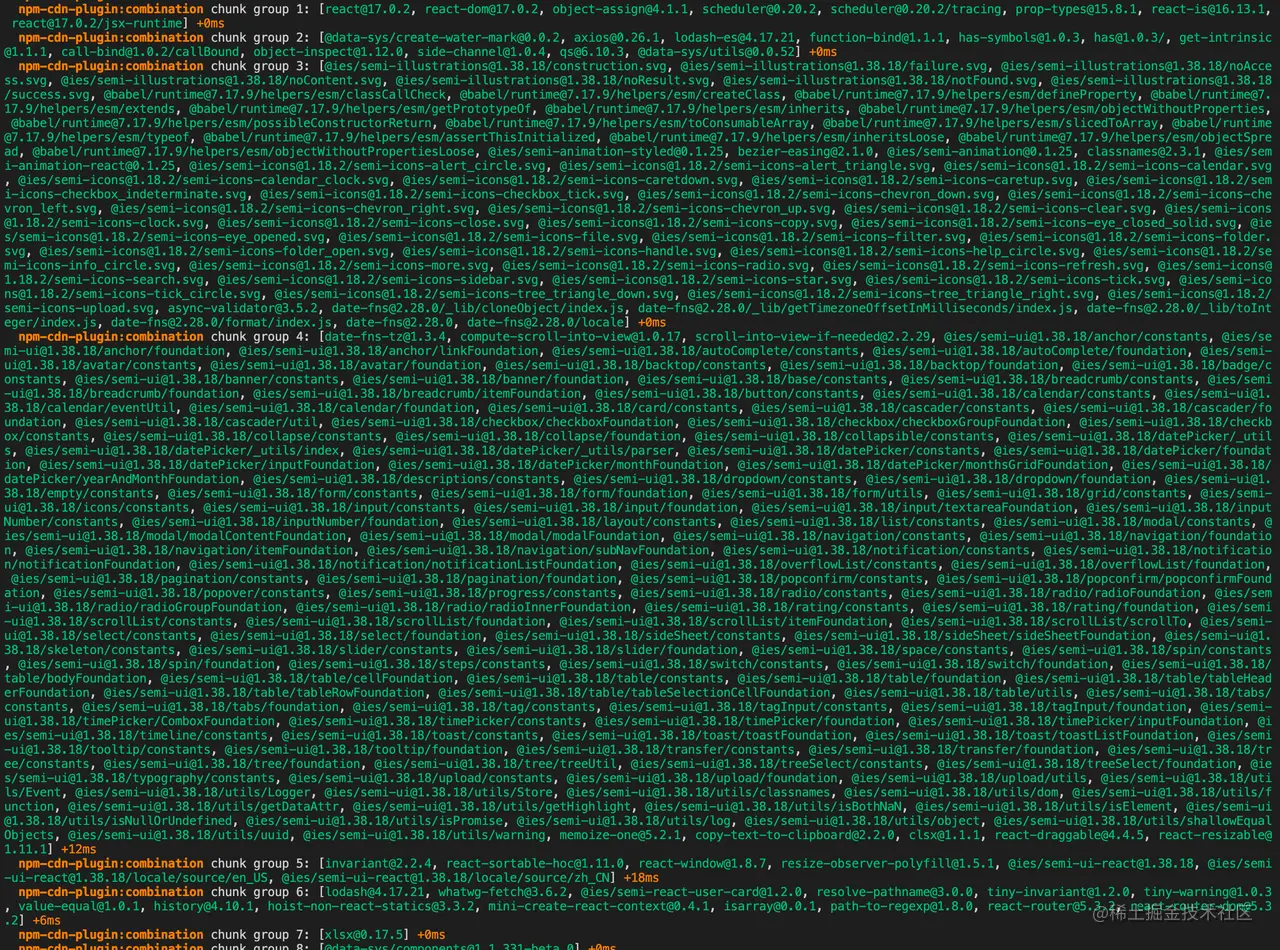Click 'mini-create-react-context@0.4.1' text

pos(597,906)
